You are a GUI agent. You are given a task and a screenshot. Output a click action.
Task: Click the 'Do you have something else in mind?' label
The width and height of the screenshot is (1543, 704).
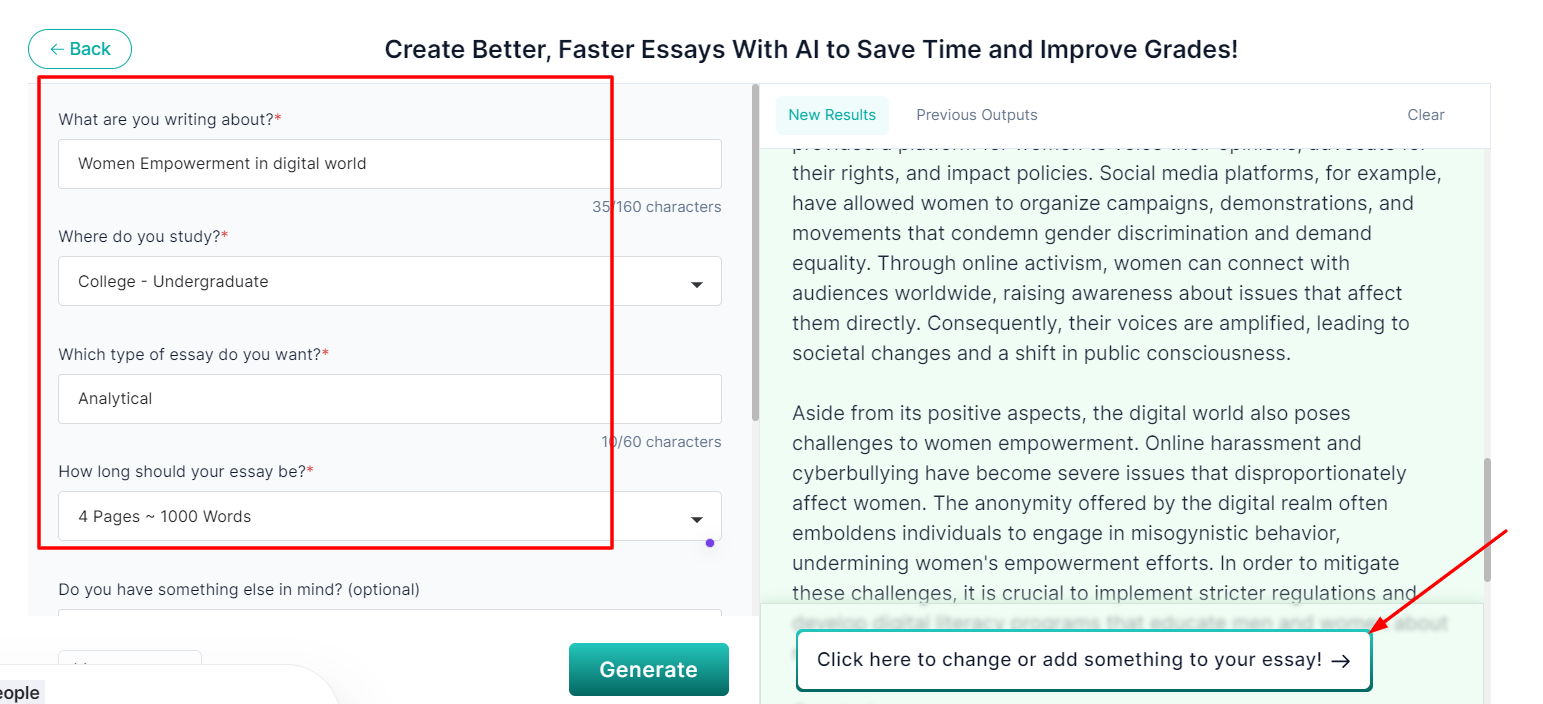[239, 589]
